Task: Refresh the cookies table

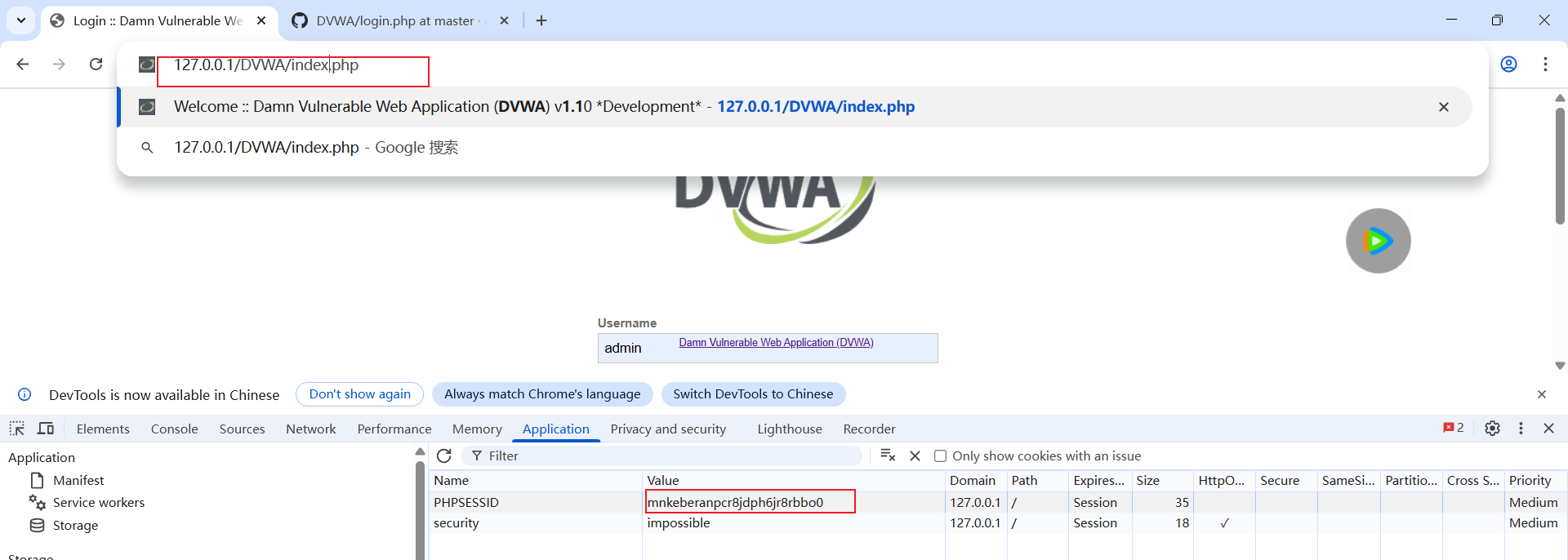Action: click(x=444, y=456)
